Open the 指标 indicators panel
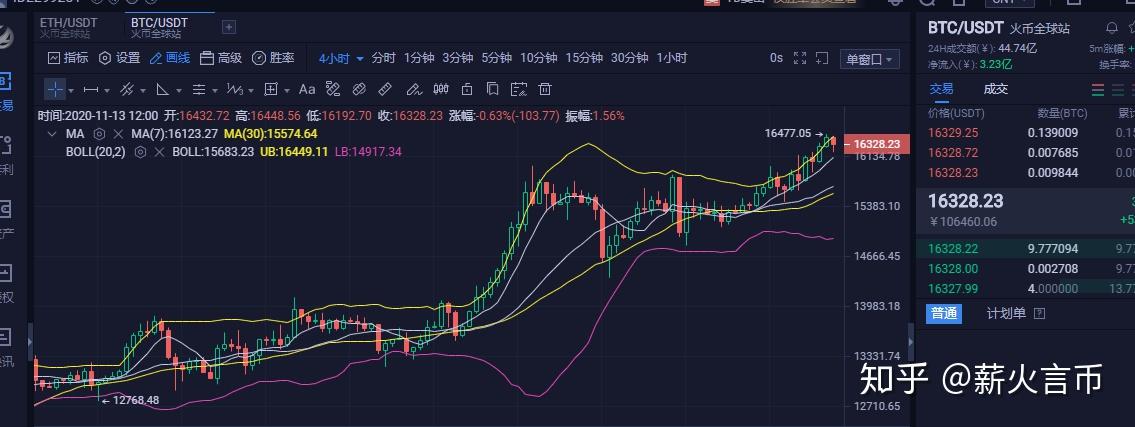 pos(69,58)
